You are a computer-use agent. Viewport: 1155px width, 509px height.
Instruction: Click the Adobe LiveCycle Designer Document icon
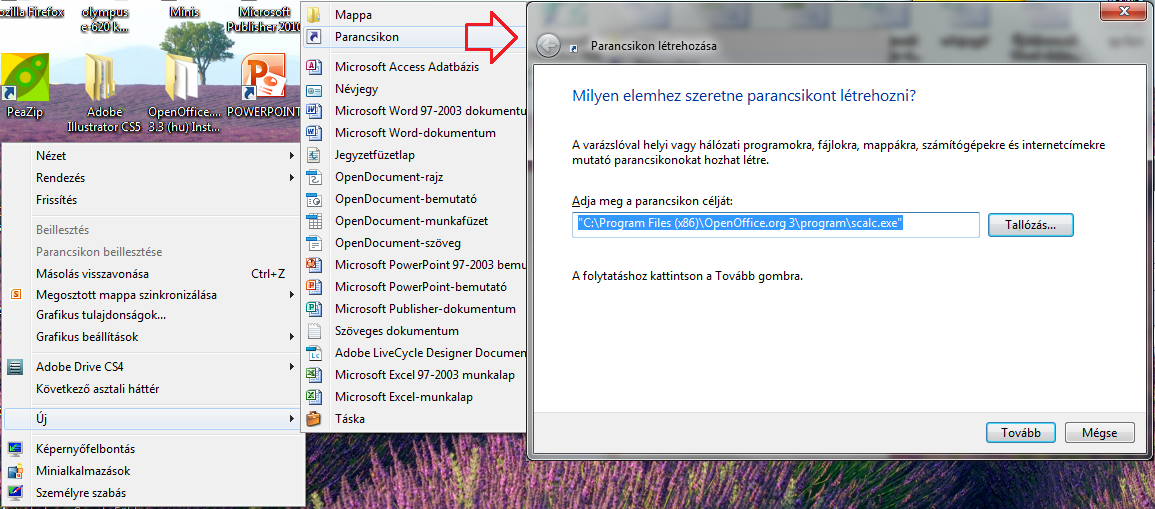[315, 353]
